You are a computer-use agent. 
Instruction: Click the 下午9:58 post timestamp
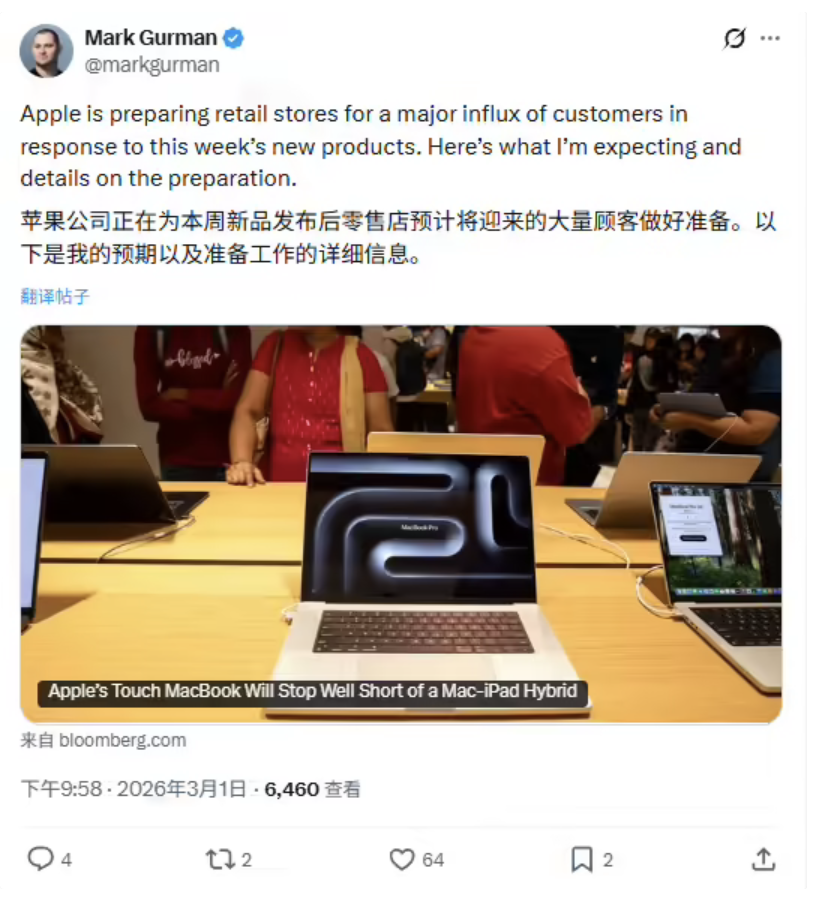tap(61, 789)
